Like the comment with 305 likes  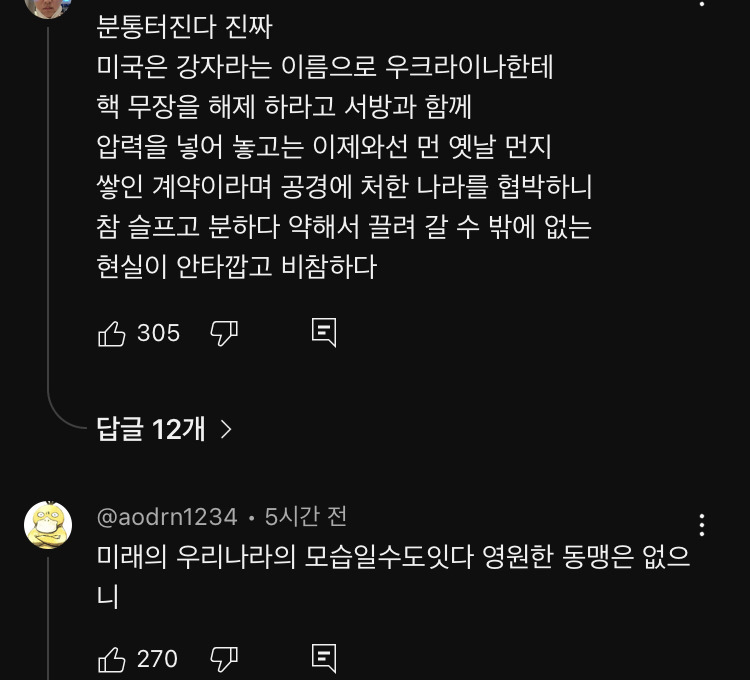click(112, 333)
